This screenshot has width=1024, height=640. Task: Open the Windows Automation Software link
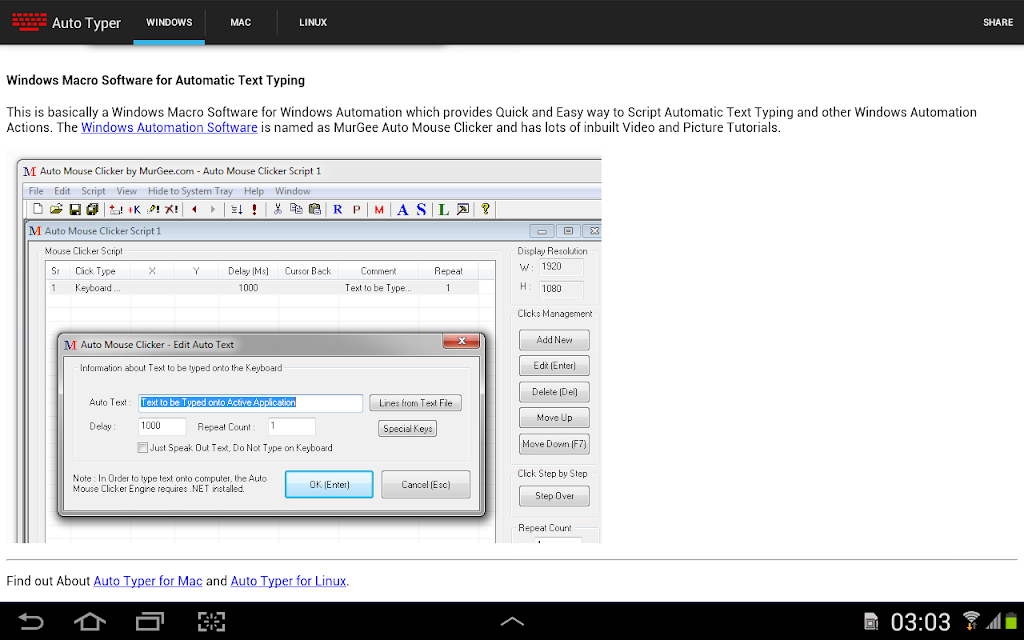[x=169, y=127]
